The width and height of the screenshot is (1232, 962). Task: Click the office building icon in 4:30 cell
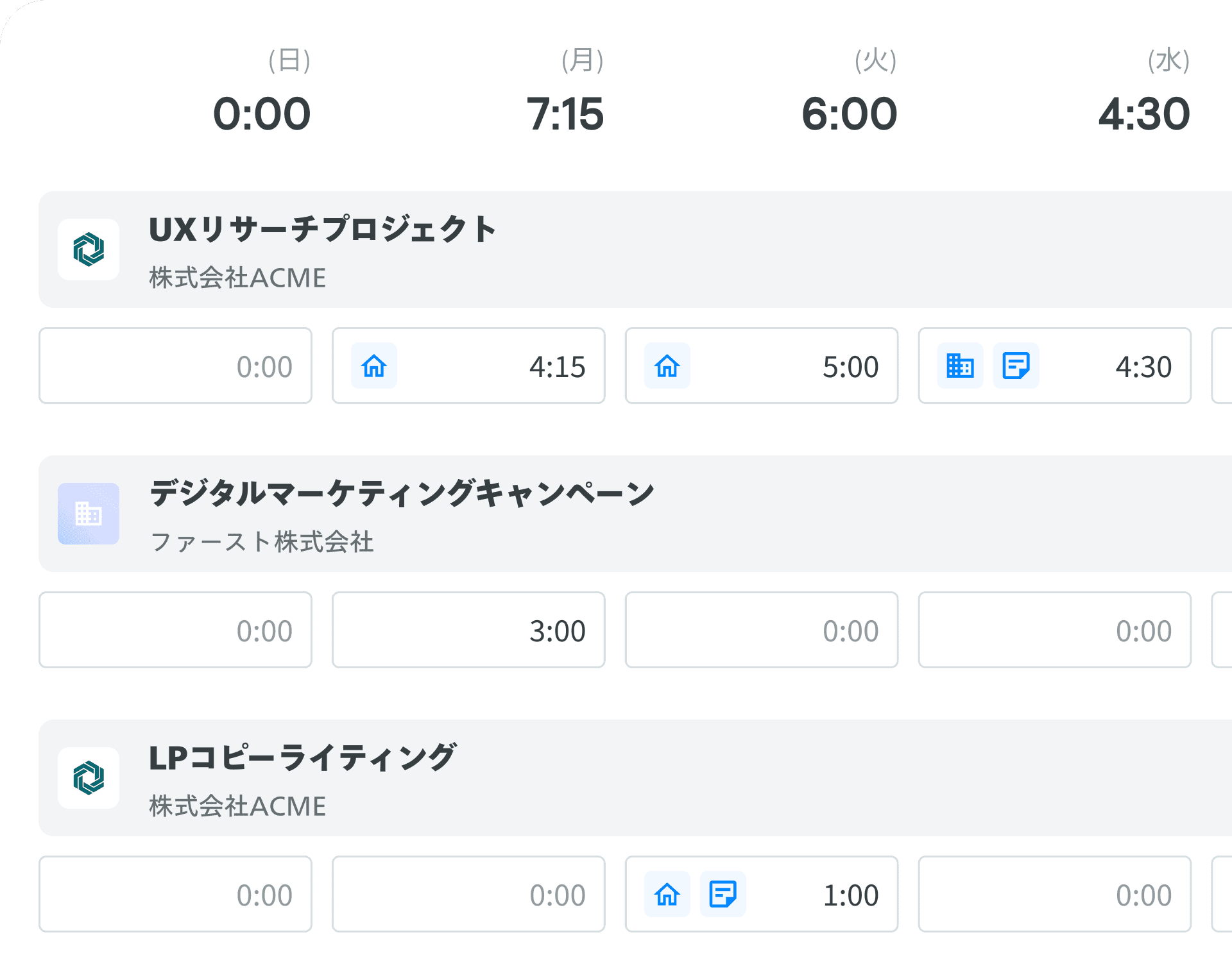point(961,366)
